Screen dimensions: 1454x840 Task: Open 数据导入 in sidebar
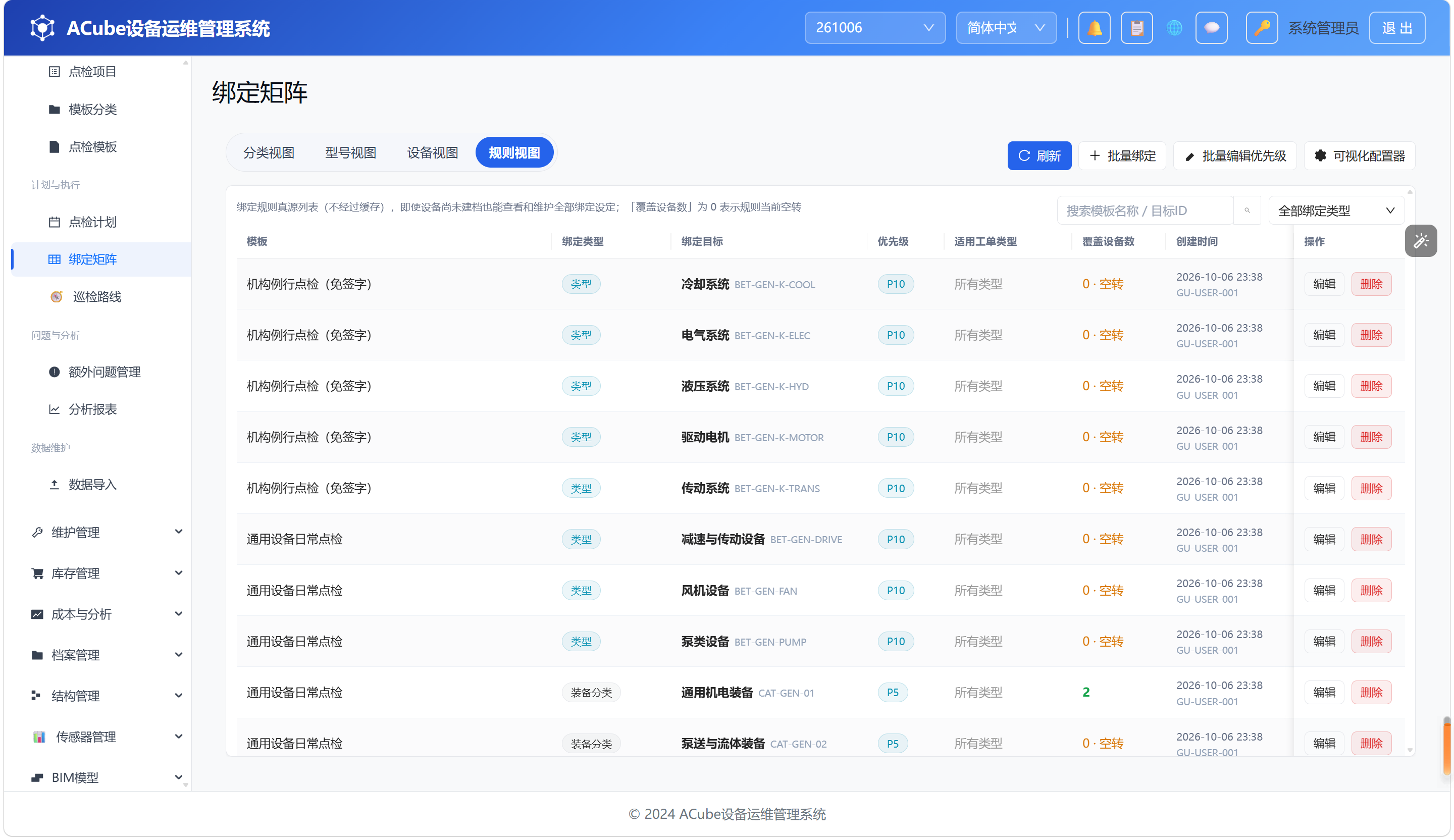click(x=92, y=485)
